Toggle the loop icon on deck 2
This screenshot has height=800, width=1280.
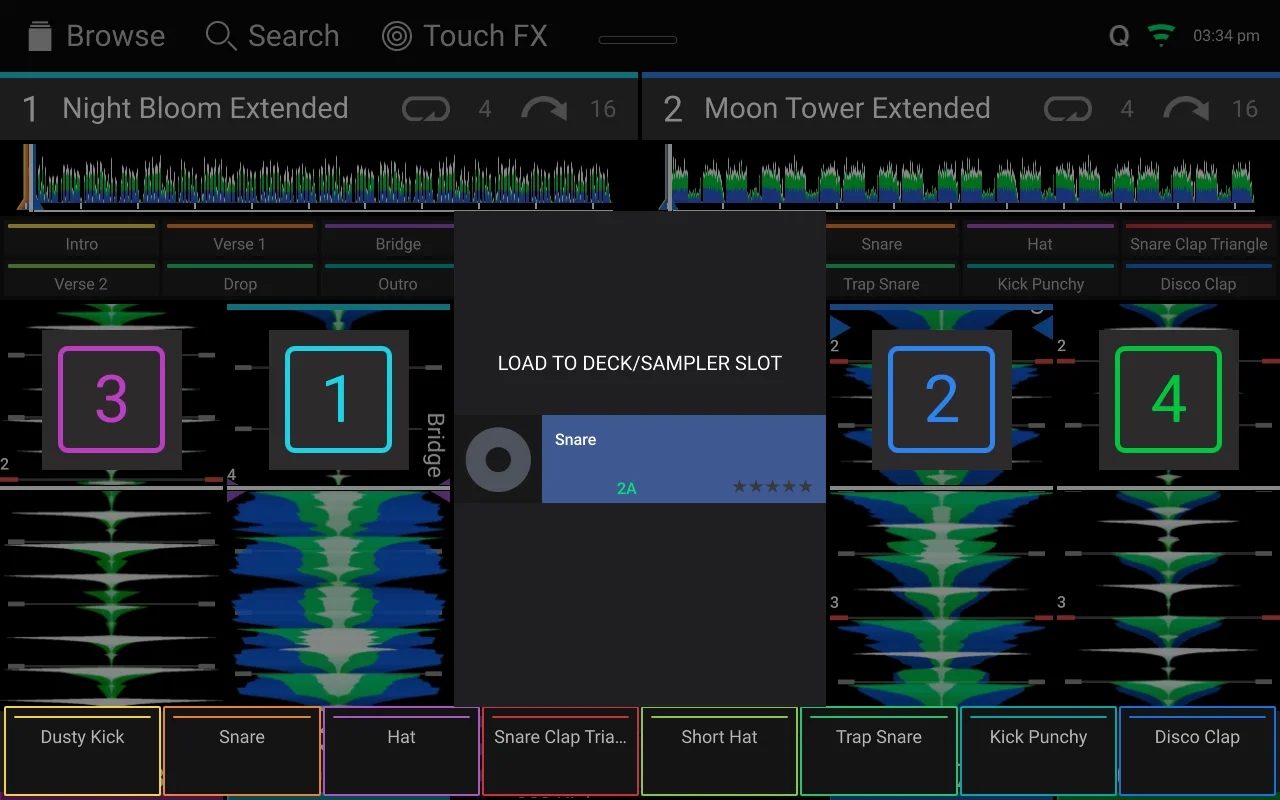[x=1067, y=108]
